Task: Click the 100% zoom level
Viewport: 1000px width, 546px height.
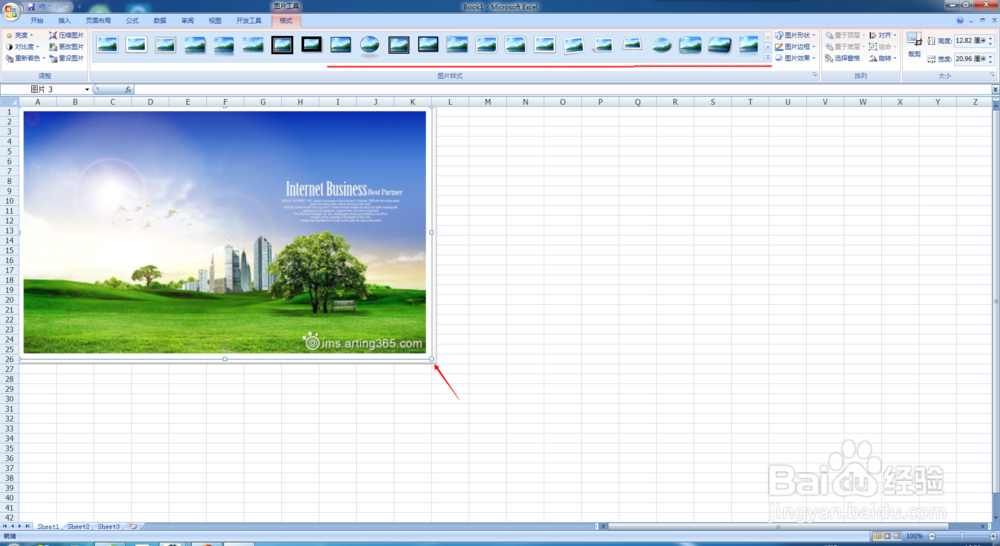Action: point(915,536)
